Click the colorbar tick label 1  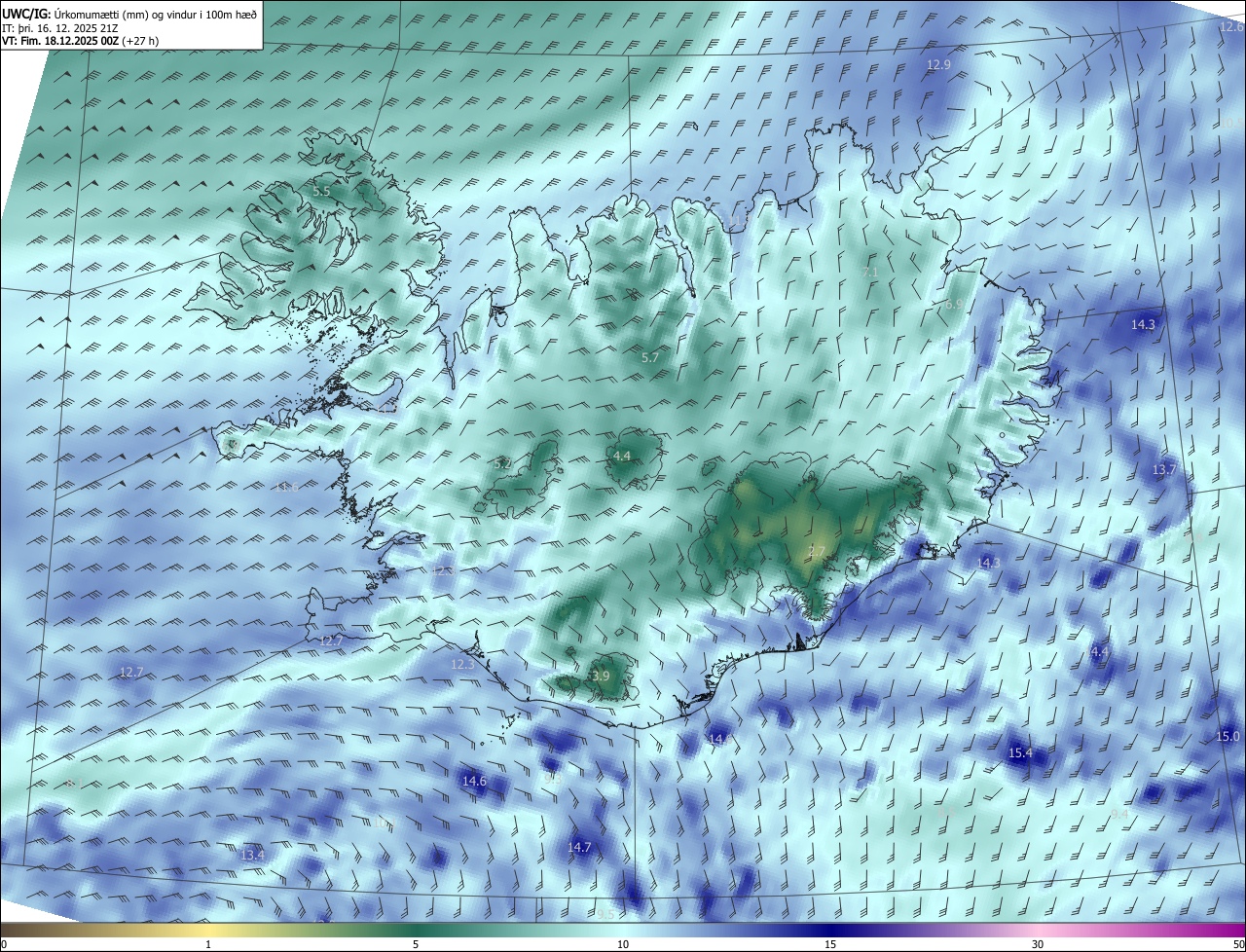[208, 944]
